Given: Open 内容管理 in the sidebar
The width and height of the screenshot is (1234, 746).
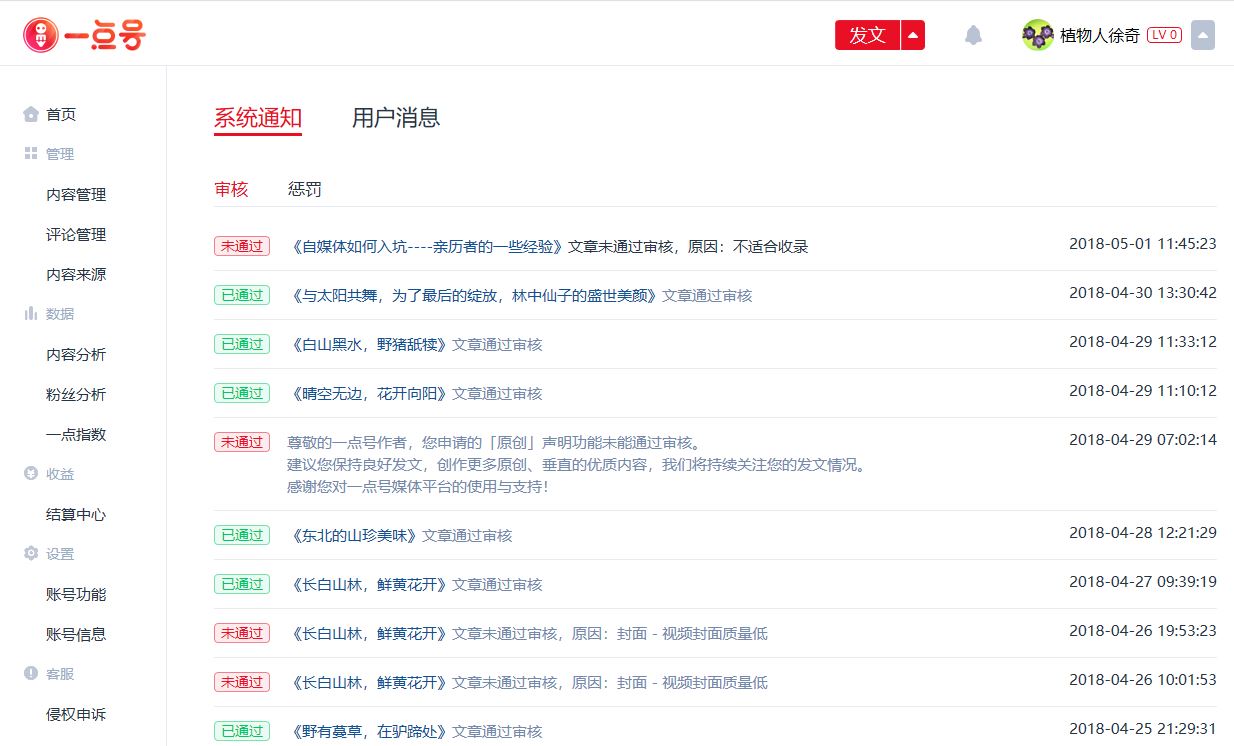Looking at the screenshot, I should [x=76, y=194].
